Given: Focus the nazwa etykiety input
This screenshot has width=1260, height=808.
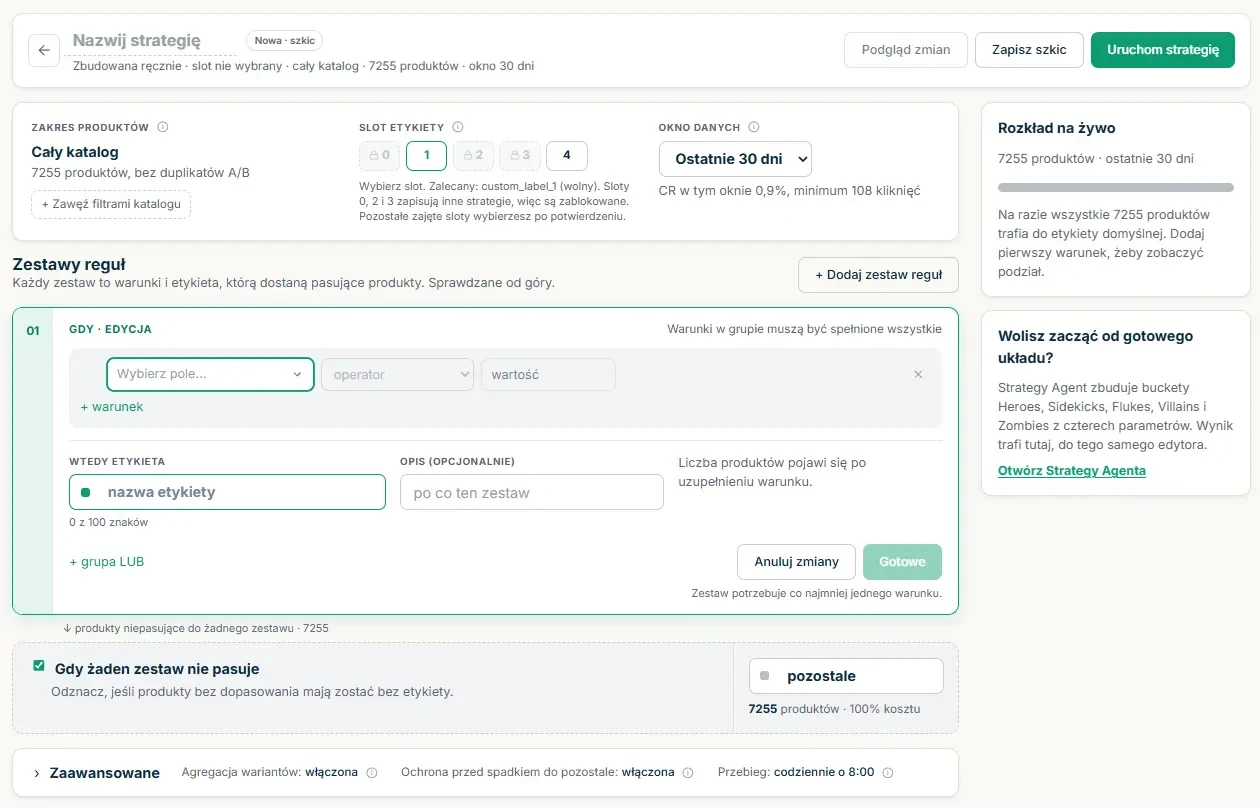Looking at the screenshot, I should [x=227, y=492].
